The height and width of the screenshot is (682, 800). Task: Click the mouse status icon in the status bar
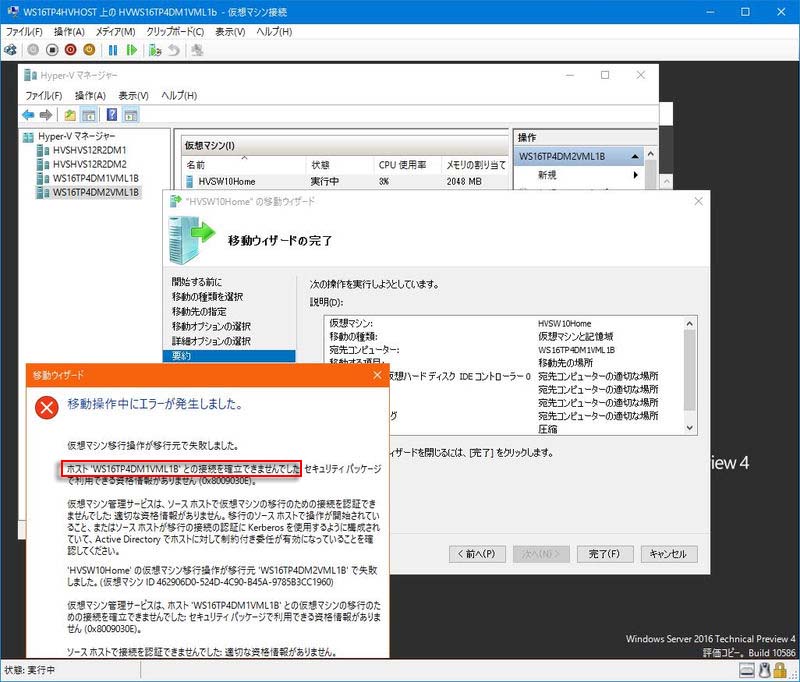[764, 670]
